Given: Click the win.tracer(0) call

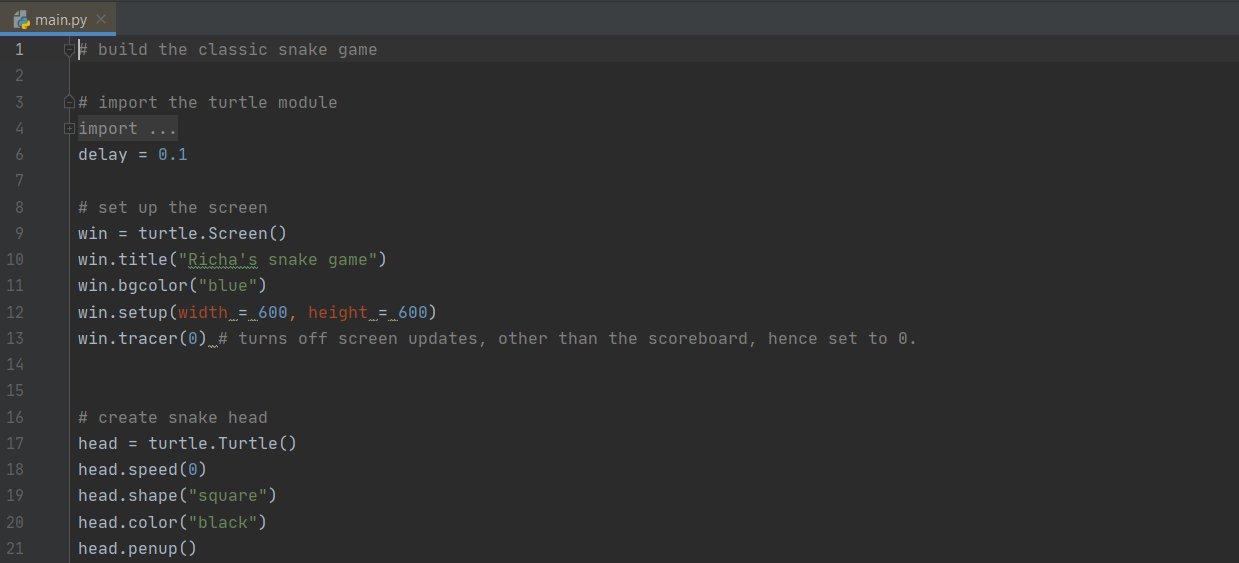Looking at the screenshot, I should tap(143, 338).
